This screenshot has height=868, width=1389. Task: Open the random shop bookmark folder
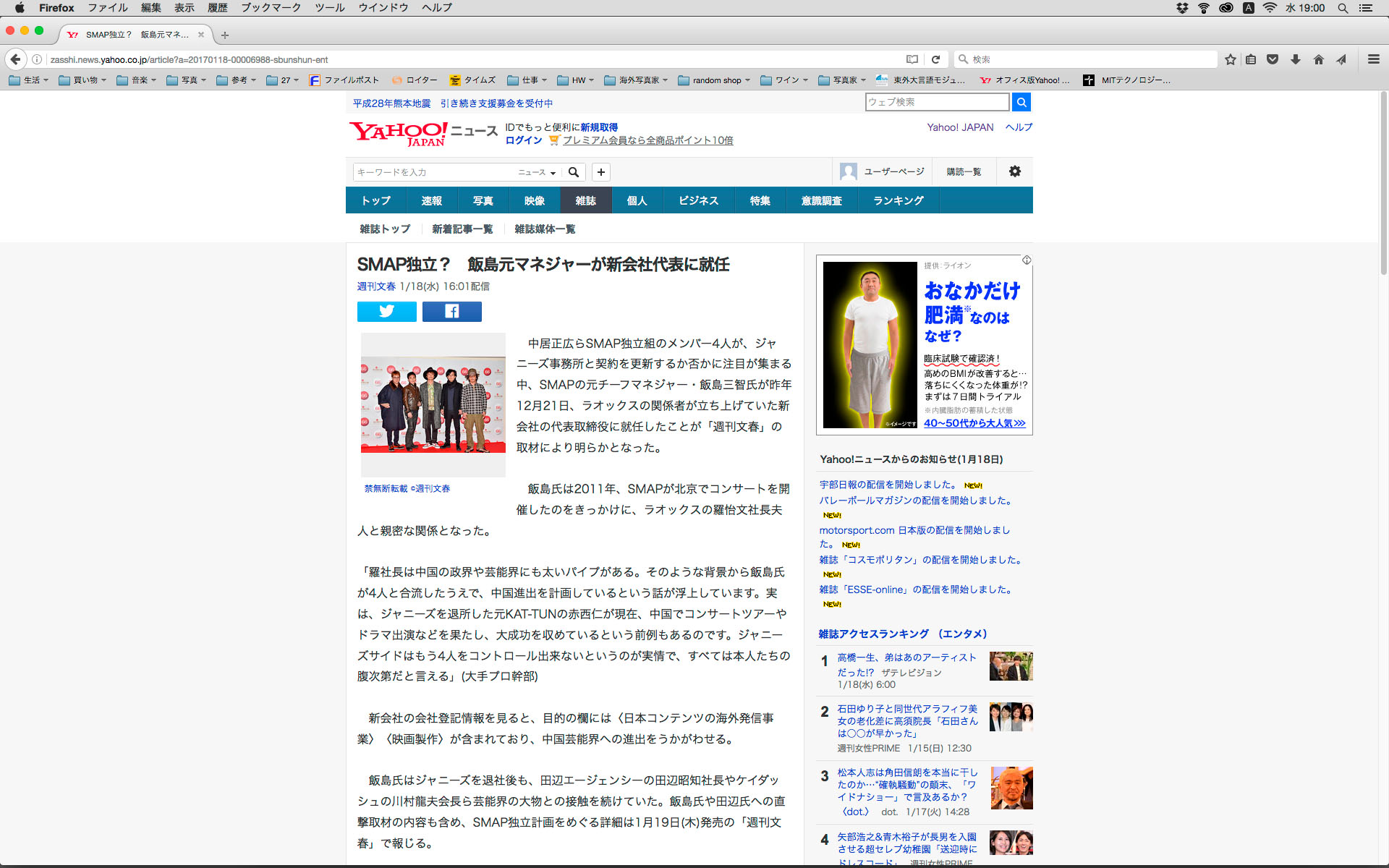coord(715,80)
